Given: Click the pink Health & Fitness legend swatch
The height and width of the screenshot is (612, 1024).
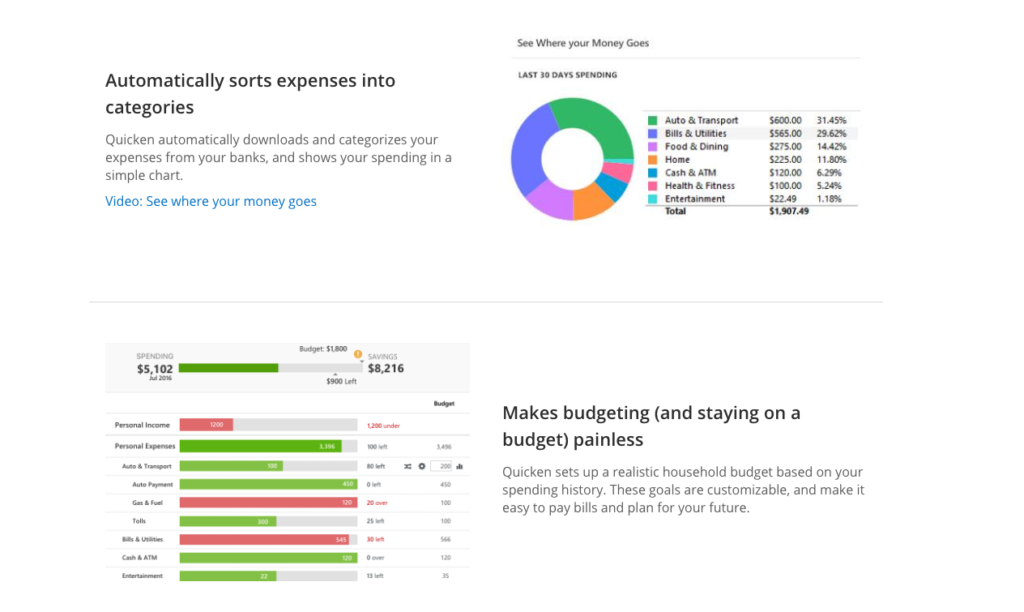Looking at the screenshot, I should pyautogui.click(x=652, y=185).
